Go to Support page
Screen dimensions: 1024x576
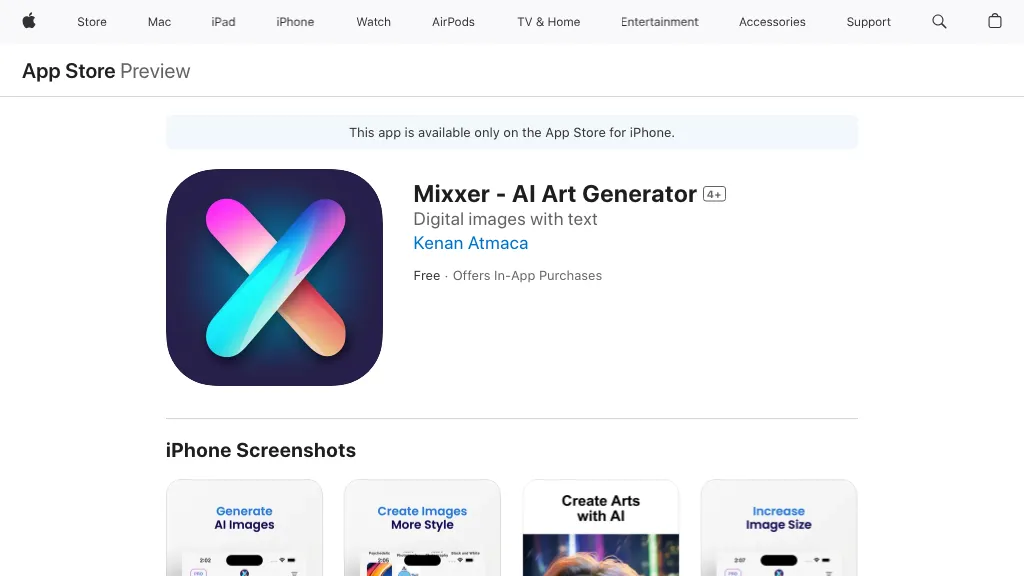(x=869, y=22)
